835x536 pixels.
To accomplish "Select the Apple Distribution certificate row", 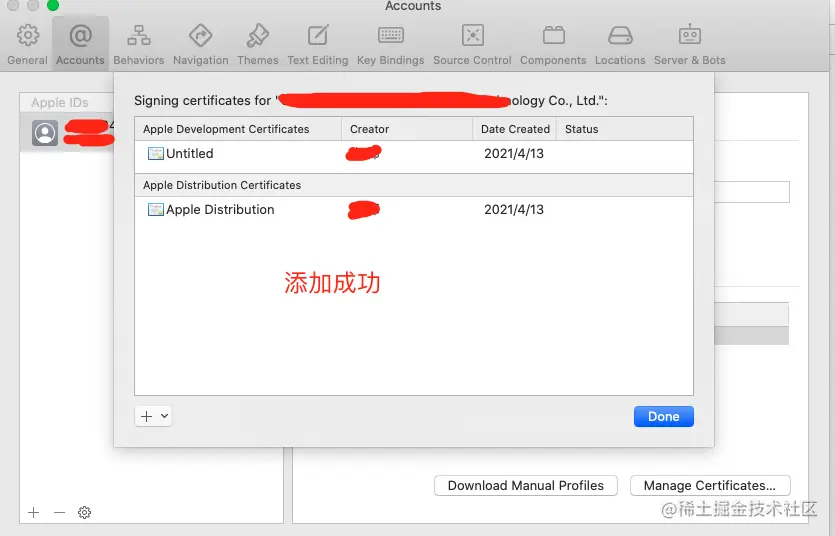I will point(414,210).
